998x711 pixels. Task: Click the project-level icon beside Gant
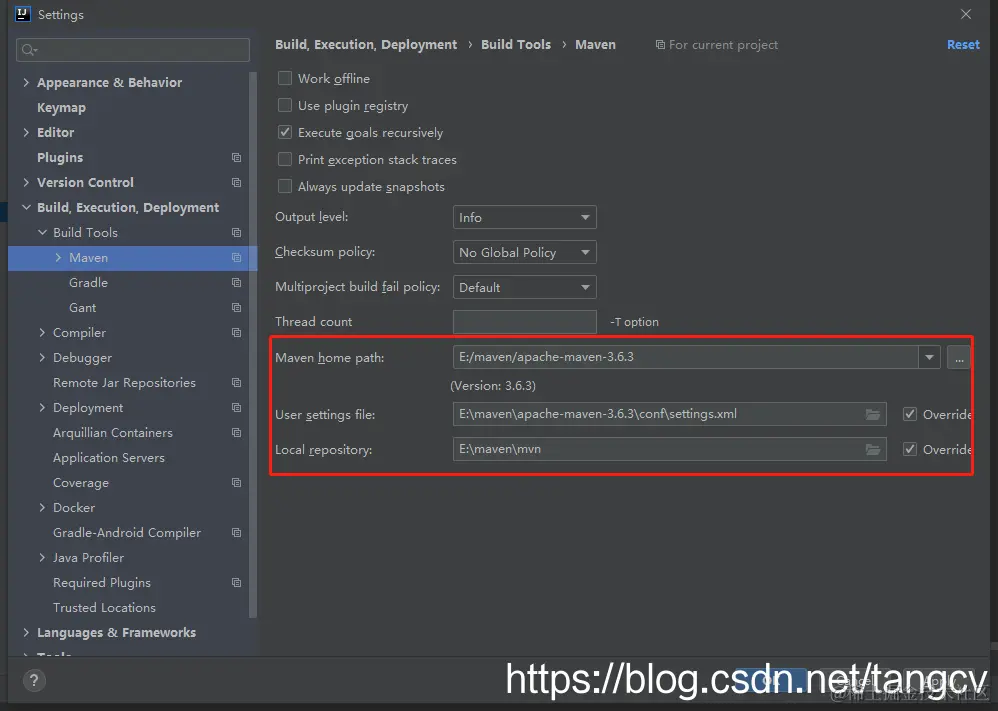(x=236, y=307)
